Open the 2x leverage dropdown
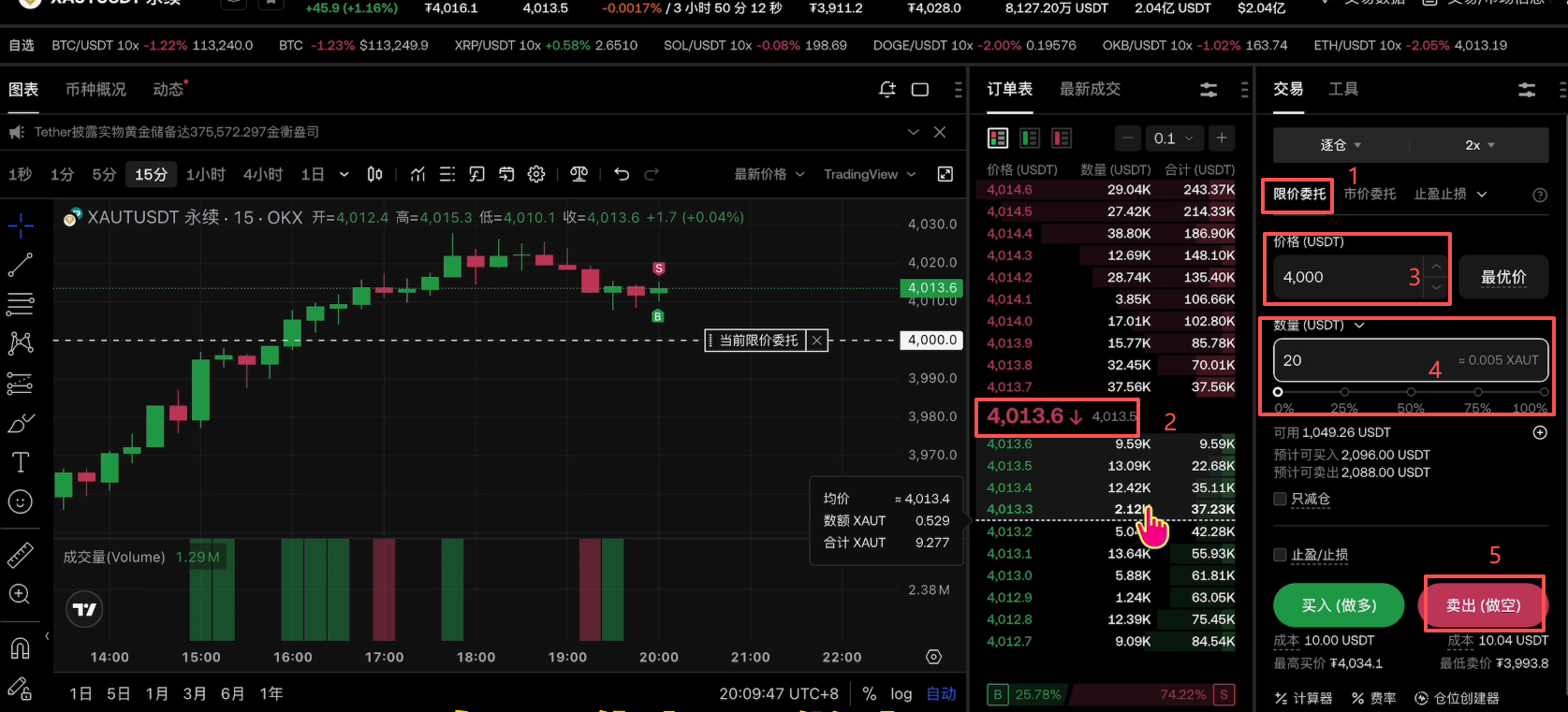Screen dimensions: 1568x712 click(1479, 145)
